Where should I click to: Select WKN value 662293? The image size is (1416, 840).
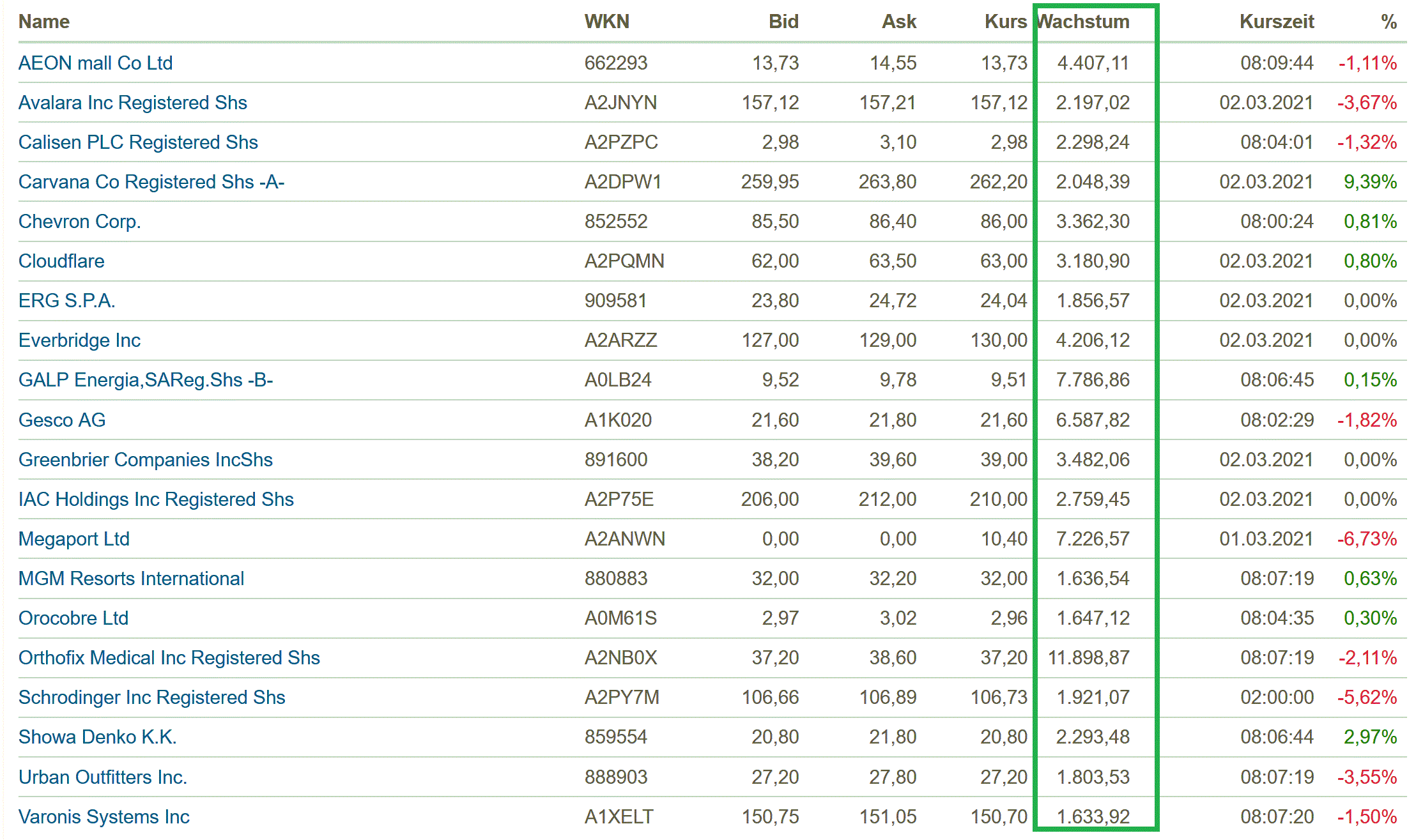(616, 63)
